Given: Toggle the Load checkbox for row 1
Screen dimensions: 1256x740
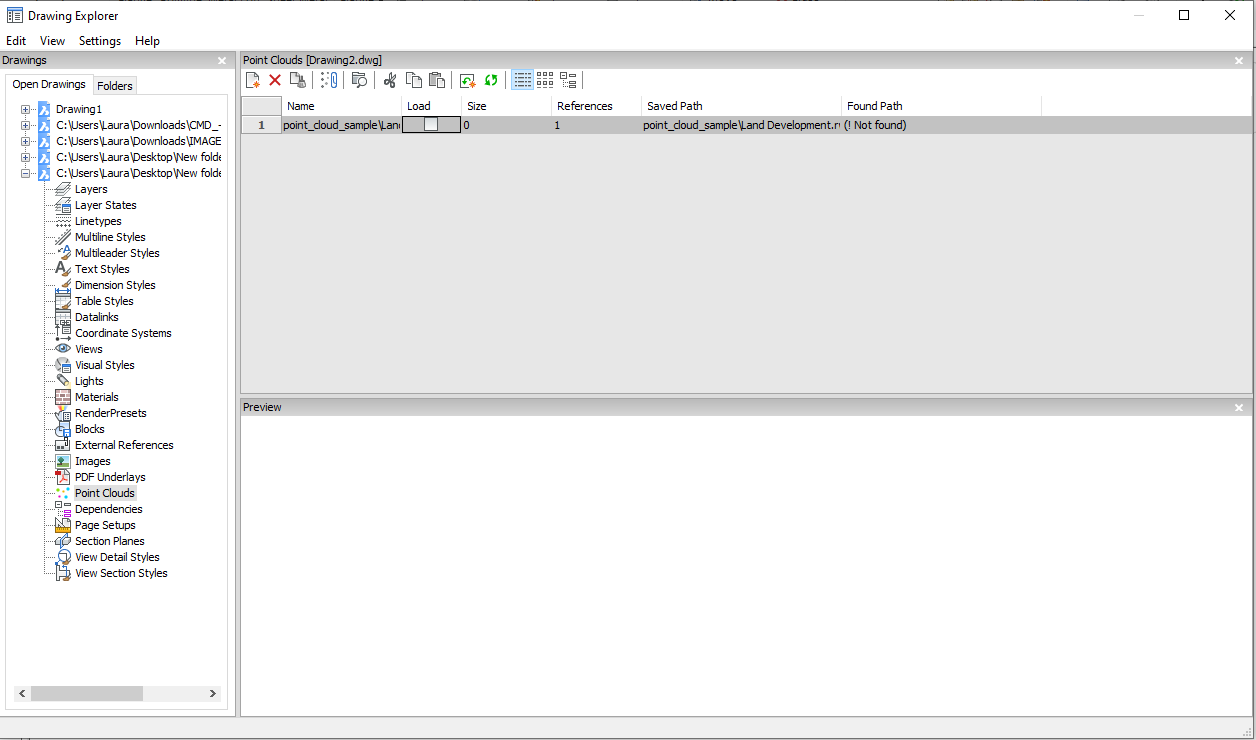Looking at the screenshot, I should 431,125.
